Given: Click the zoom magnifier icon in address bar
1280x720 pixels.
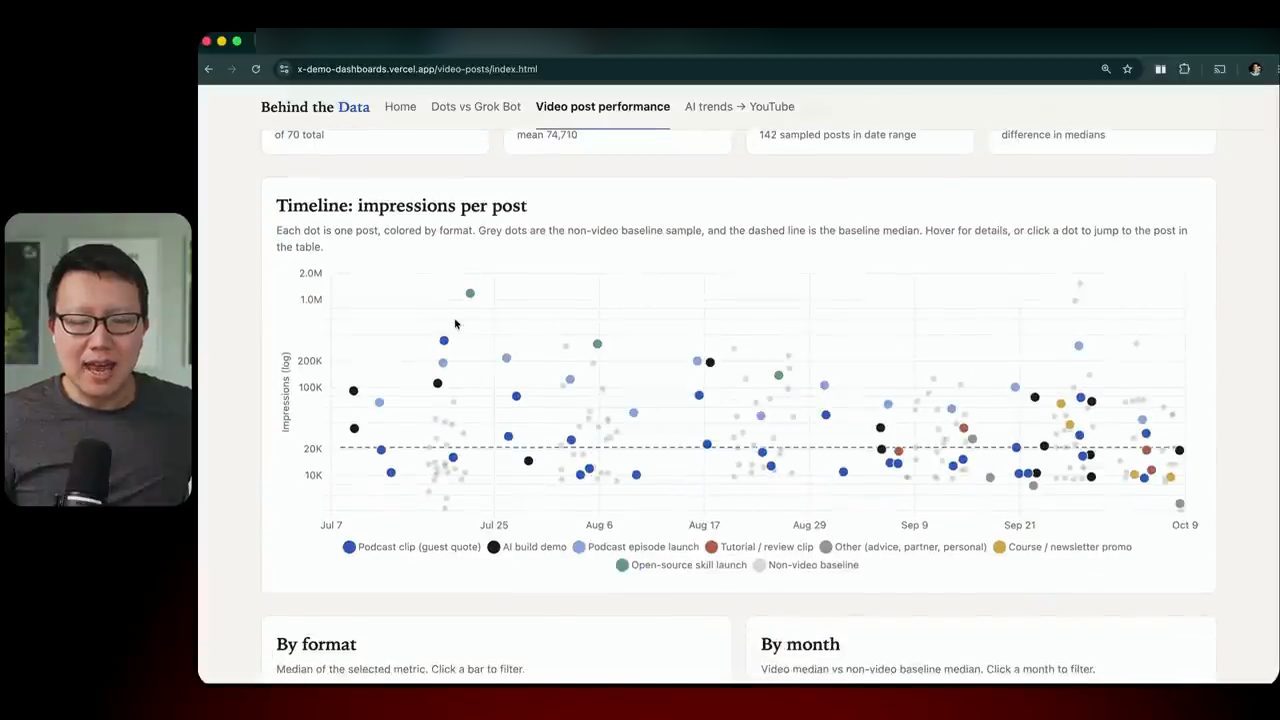Looking at the screenshot, I should tap(1106, 69).
